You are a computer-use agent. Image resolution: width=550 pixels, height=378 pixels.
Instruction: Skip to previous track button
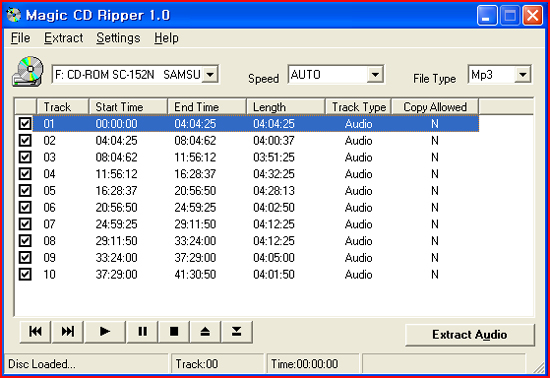tap(35, 331)
